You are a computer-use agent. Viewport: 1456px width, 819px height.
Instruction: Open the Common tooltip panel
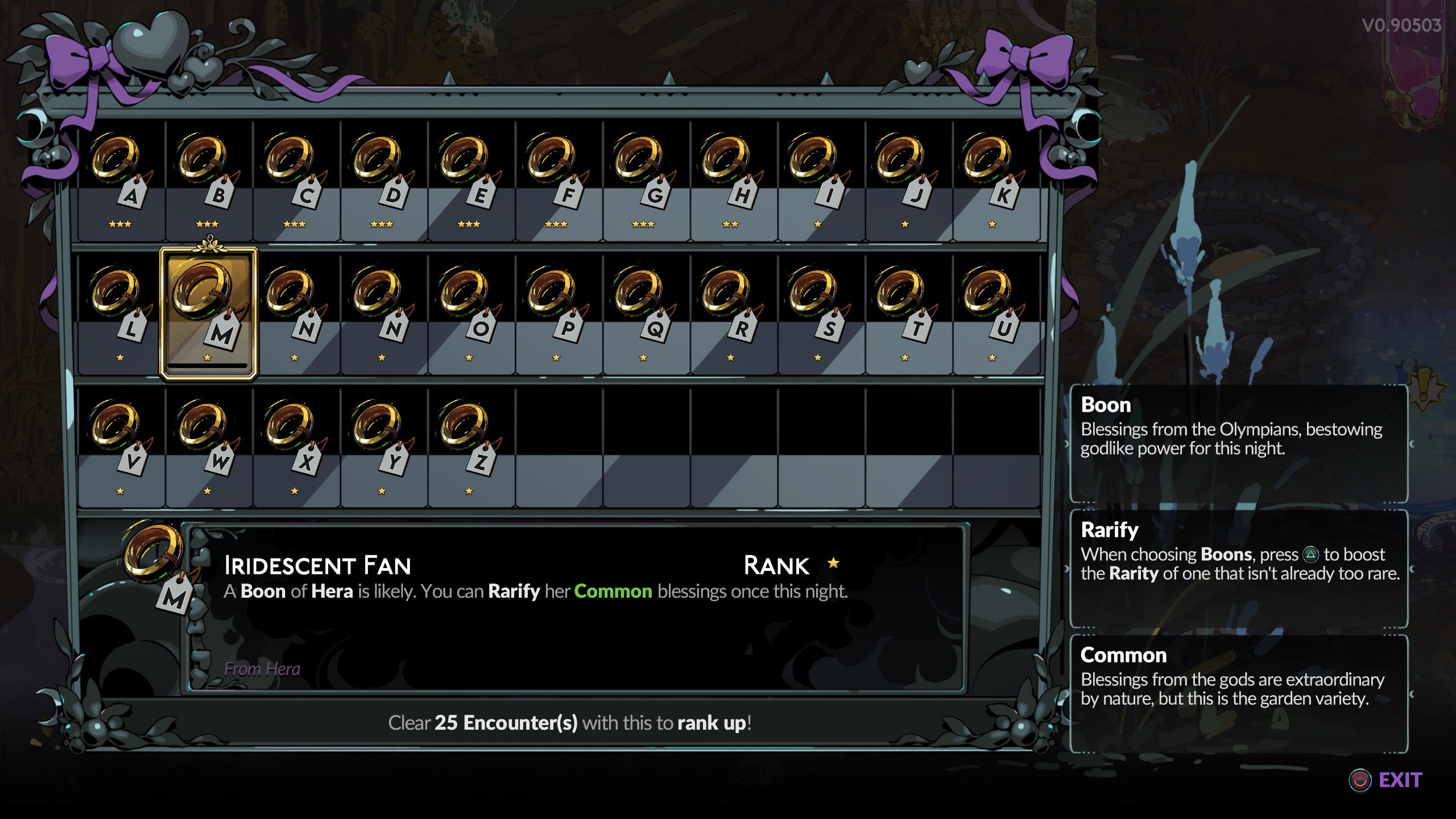(x=1239, y=694)
